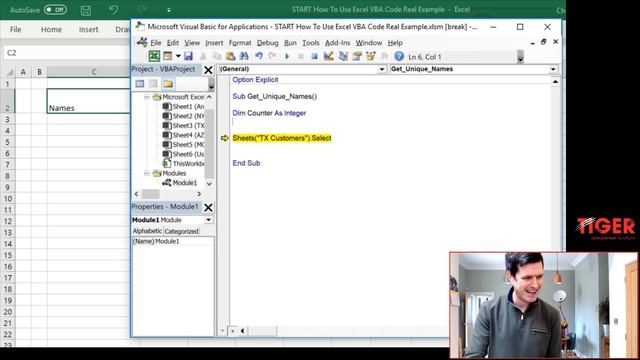Image resolution: width=640 pixels, height=360 pixels.
Task: Click the Break pause icon
Action: pos(301,56)
